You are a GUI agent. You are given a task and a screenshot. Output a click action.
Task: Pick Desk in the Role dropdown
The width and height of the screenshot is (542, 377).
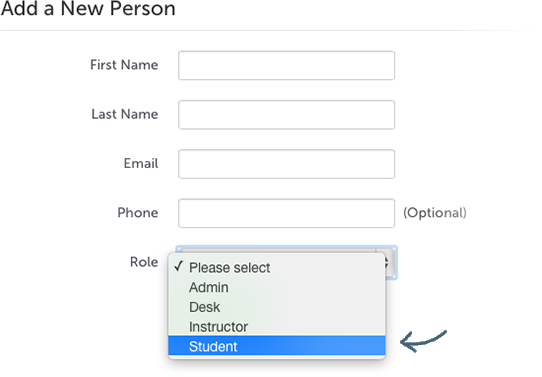[277, 307]
